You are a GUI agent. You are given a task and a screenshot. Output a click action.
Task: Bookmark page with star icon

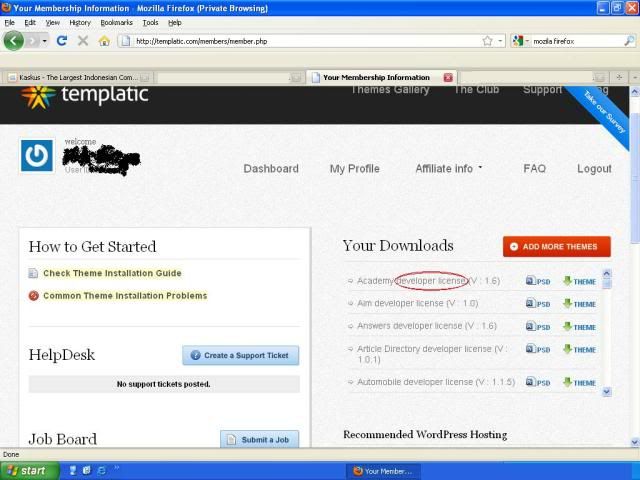pos(487,41)
